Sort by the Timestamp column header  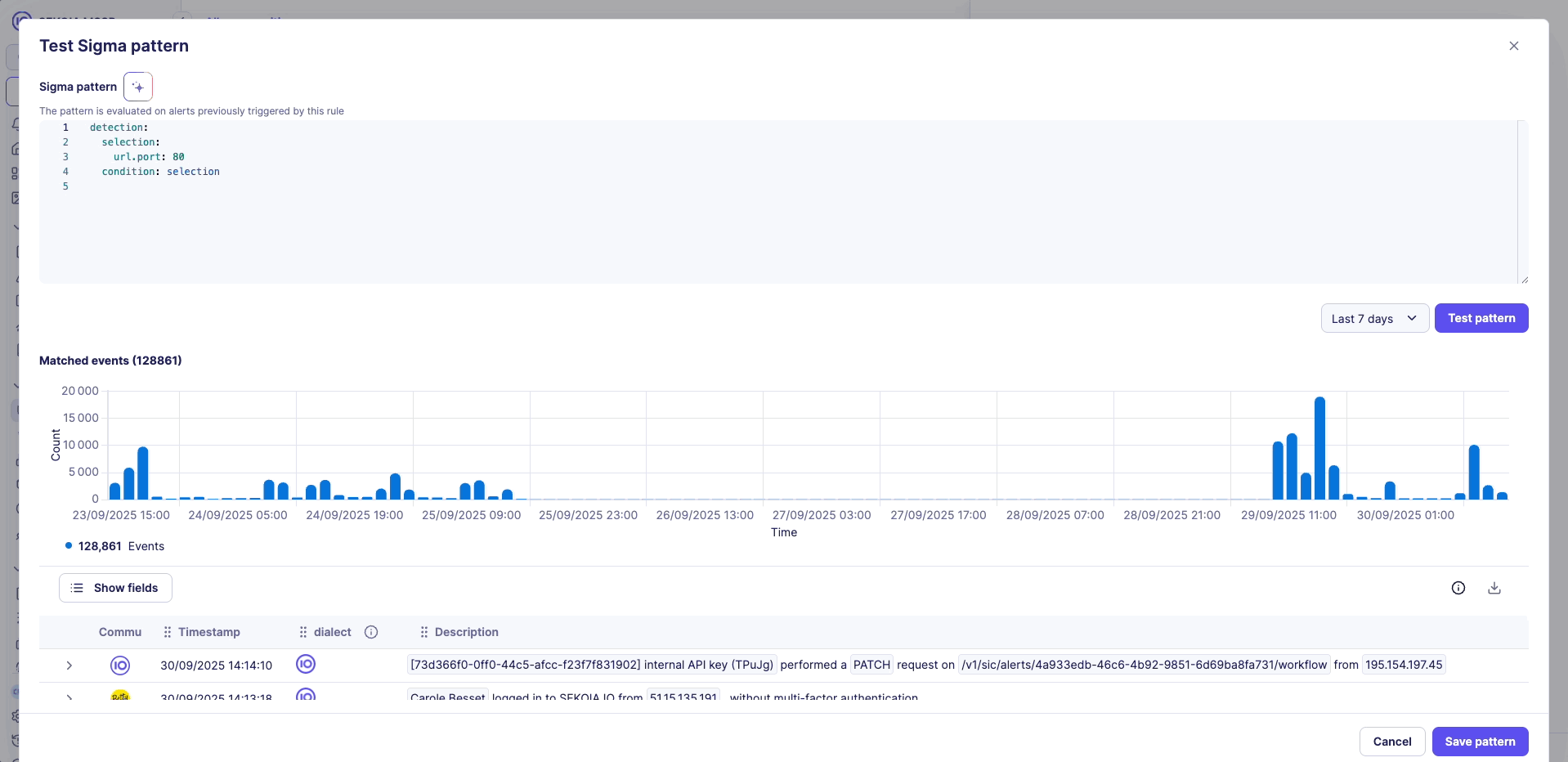tap(209, 632)
